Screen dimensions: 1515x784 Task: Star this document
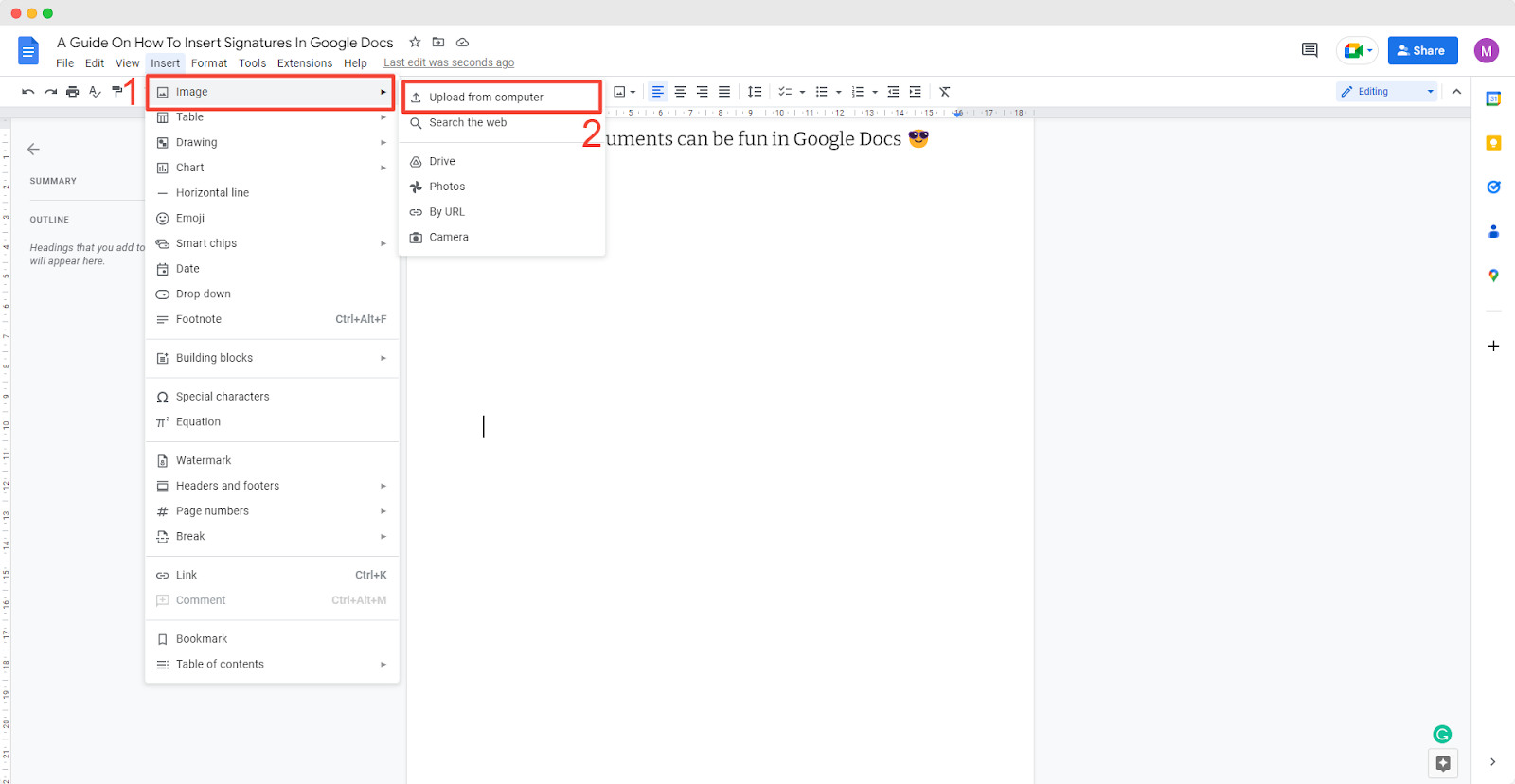coord(415,42)
